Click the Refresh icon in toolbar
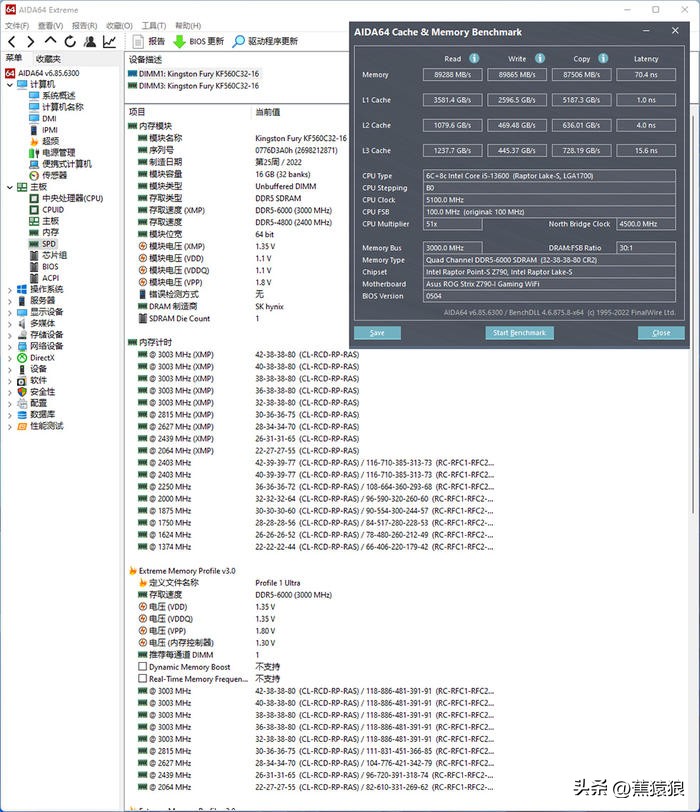 tap(70, 41)
